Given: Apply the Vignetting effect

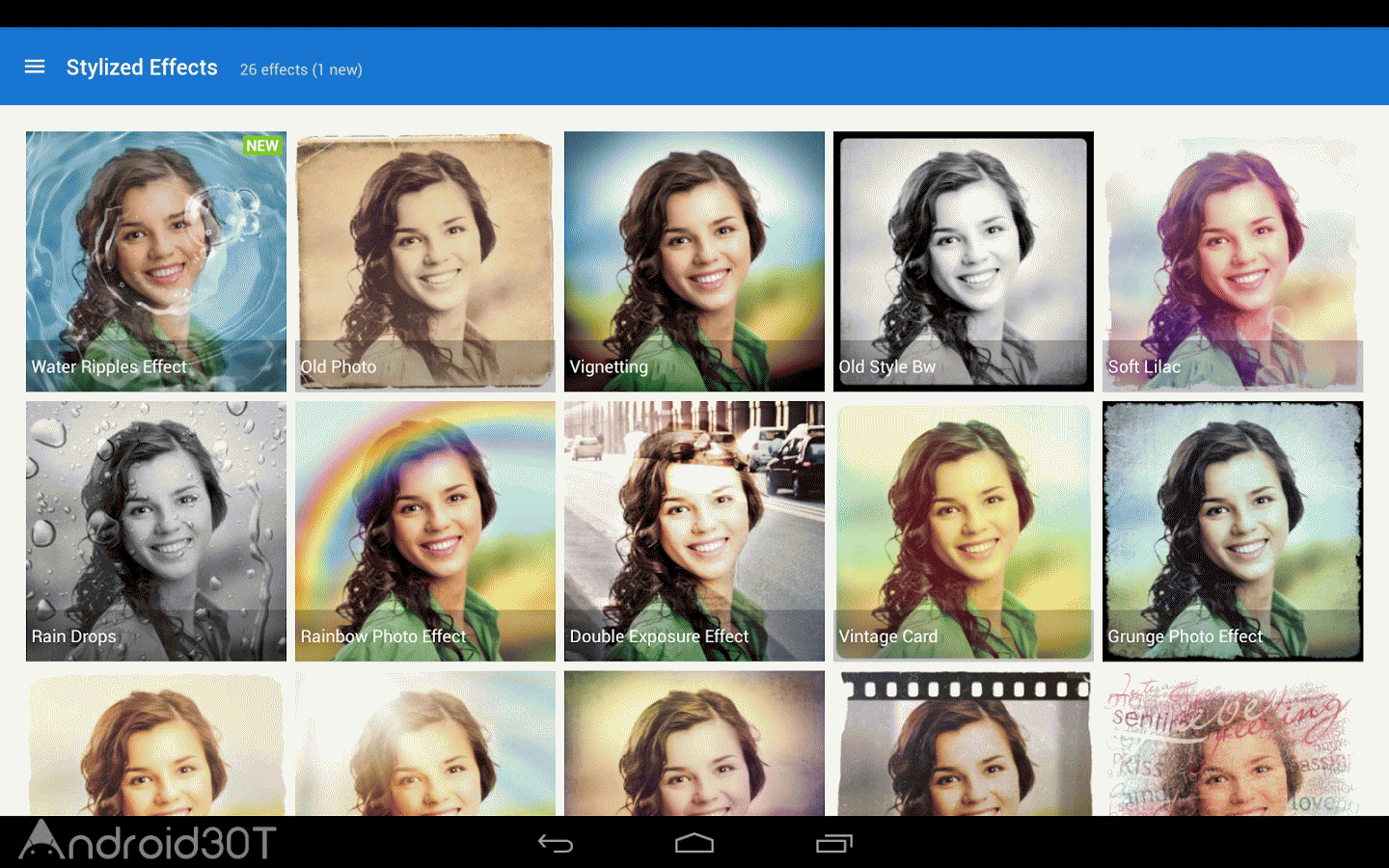Looking at the screenshot, I should [x=694, y=261].
